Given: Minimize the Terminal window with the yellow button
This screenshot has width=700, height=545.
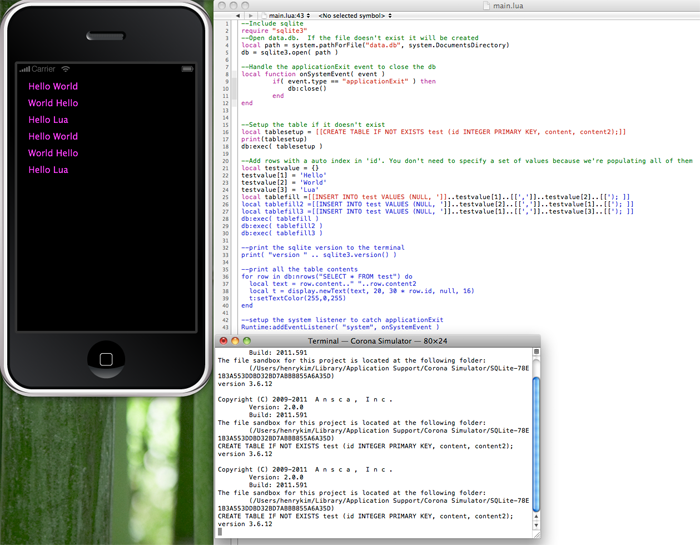Looking at the screenshot, I should point(235,341).
